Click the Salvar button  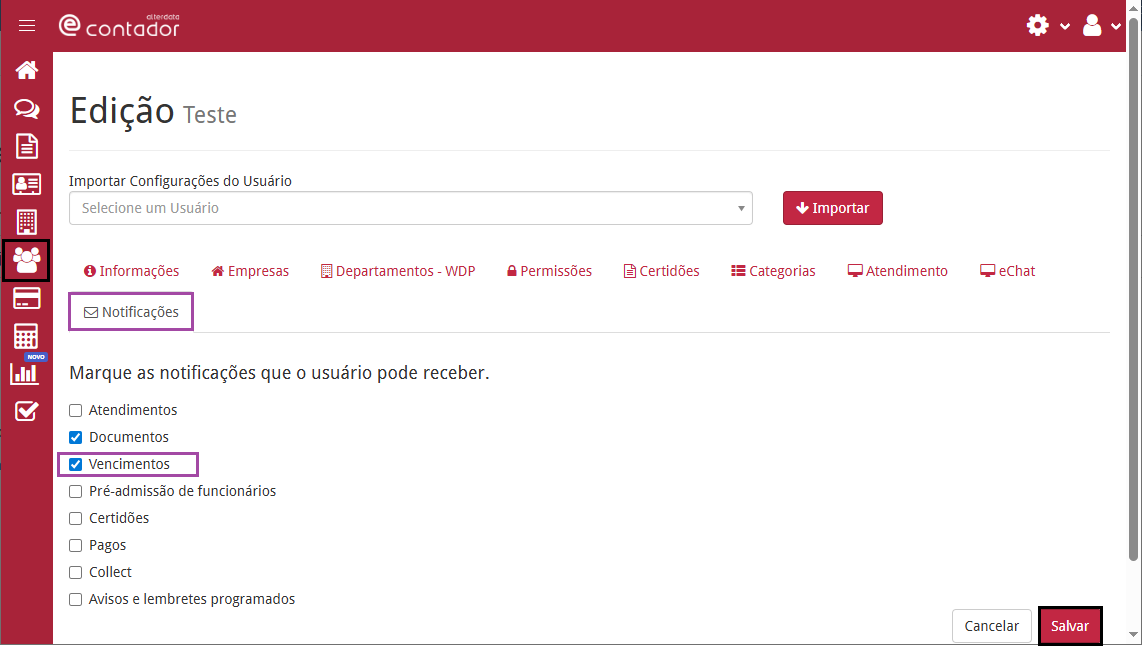(1069, 626)
